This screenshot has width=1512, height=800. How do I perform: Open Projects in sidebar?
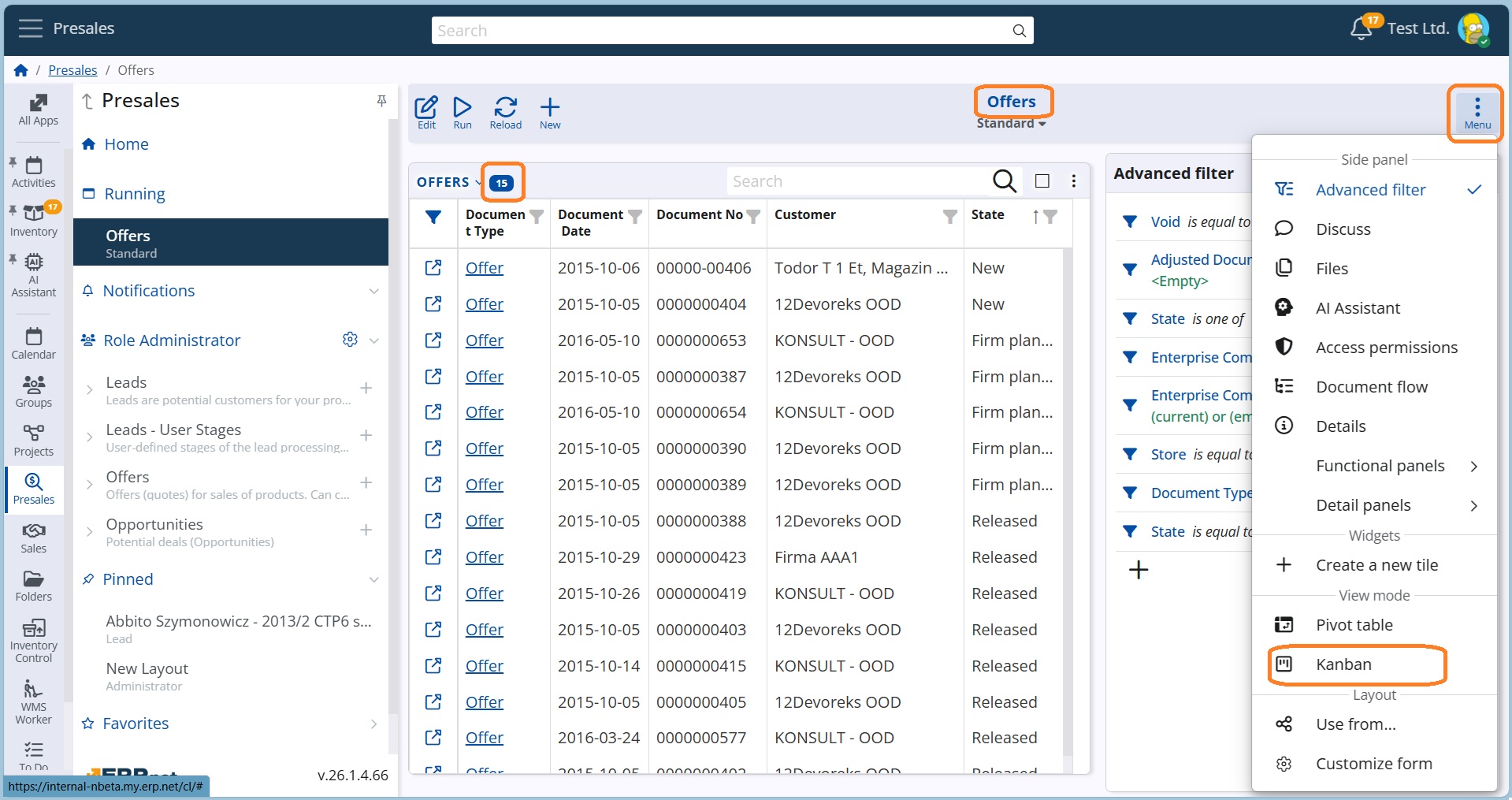tap(34, 441)
